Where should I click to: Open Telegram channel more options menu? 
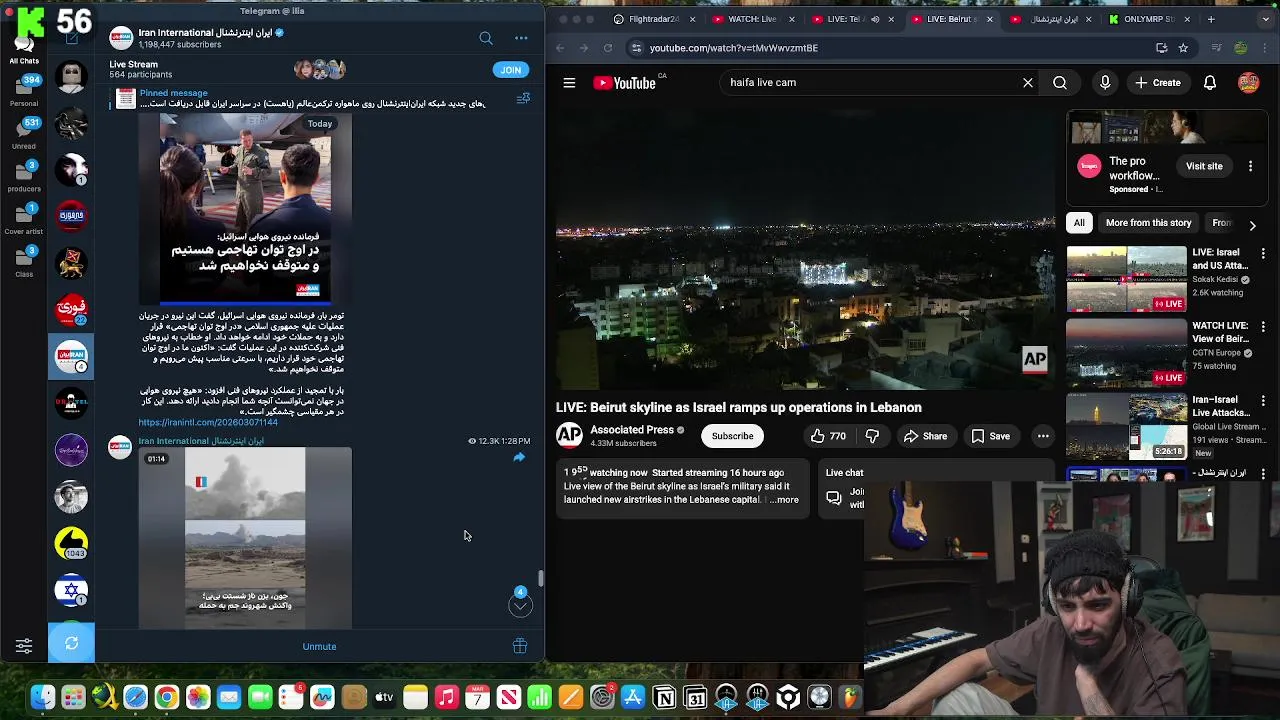point(521,38)
